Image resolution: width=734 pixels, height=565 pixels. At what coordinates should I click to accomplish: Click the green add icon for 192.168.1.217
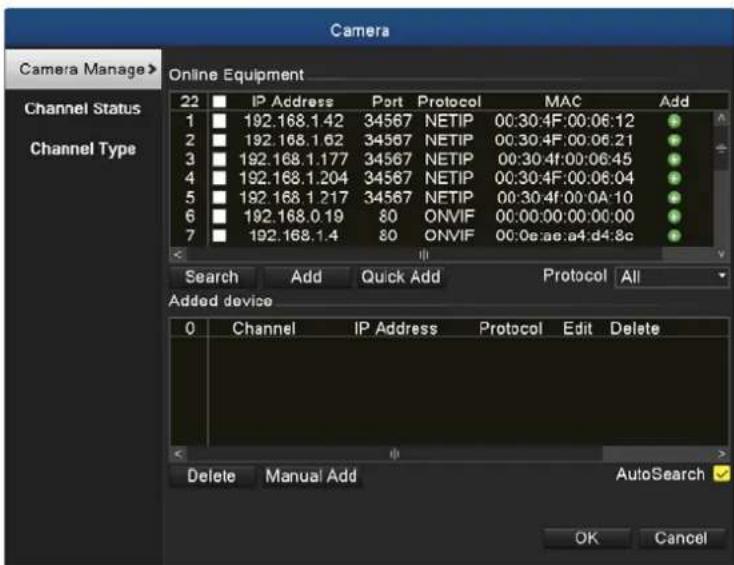coord(674,198)
